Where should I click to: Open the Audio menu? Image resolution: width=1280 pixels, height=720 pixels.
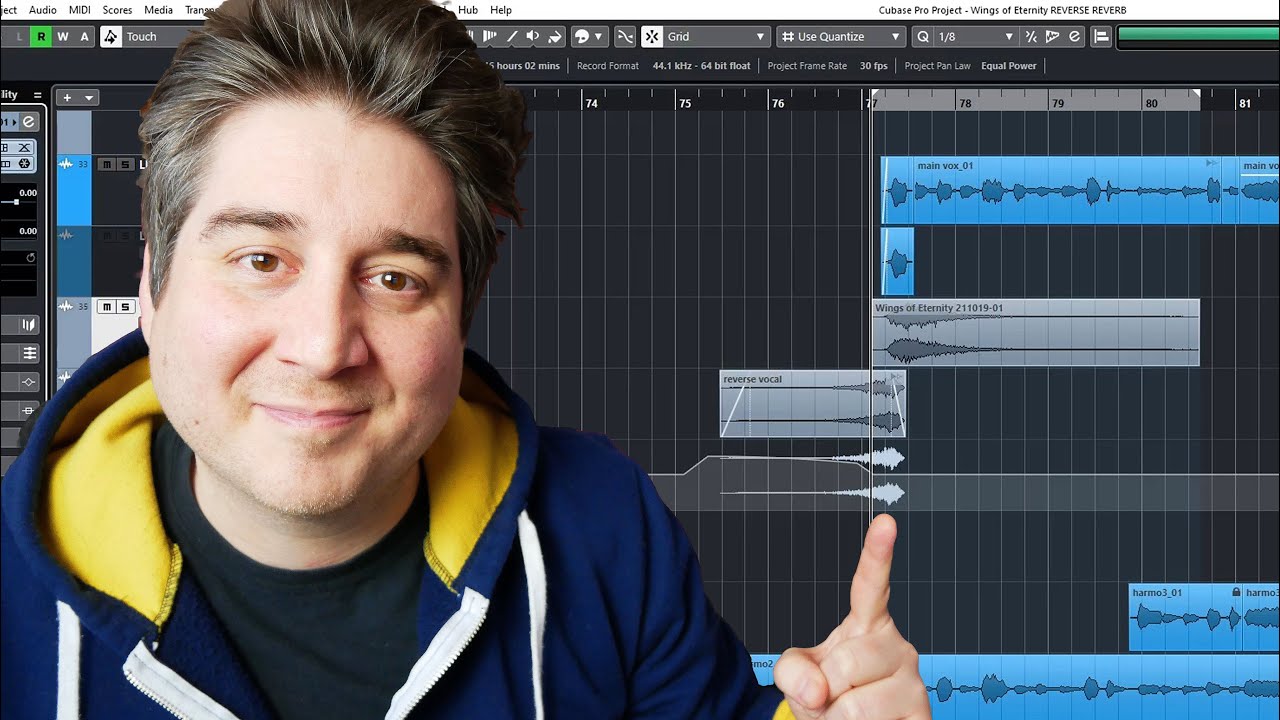pos(43,9)
